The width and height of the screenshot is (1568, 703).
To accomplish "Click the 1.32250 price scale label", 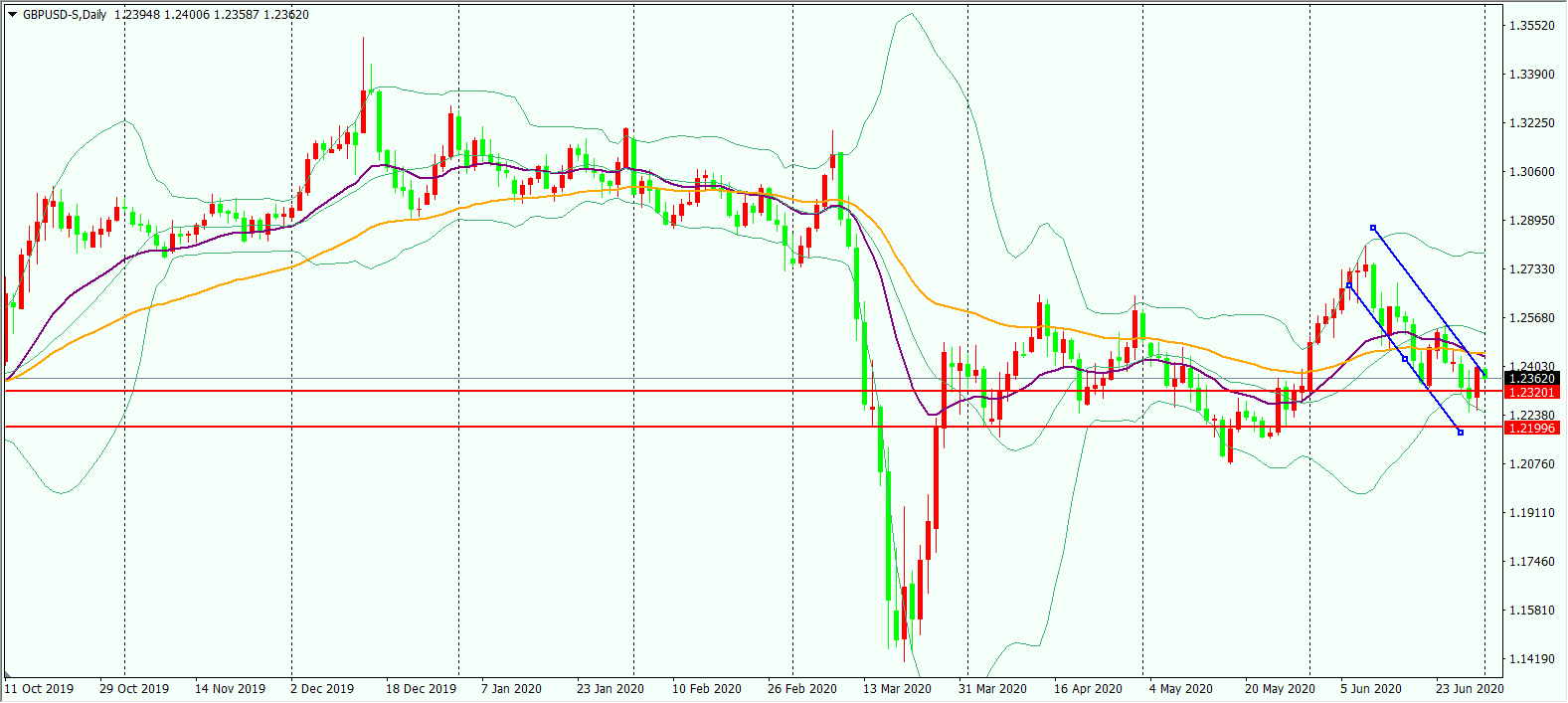I will pyautogui.click(x=1532, y=122).
